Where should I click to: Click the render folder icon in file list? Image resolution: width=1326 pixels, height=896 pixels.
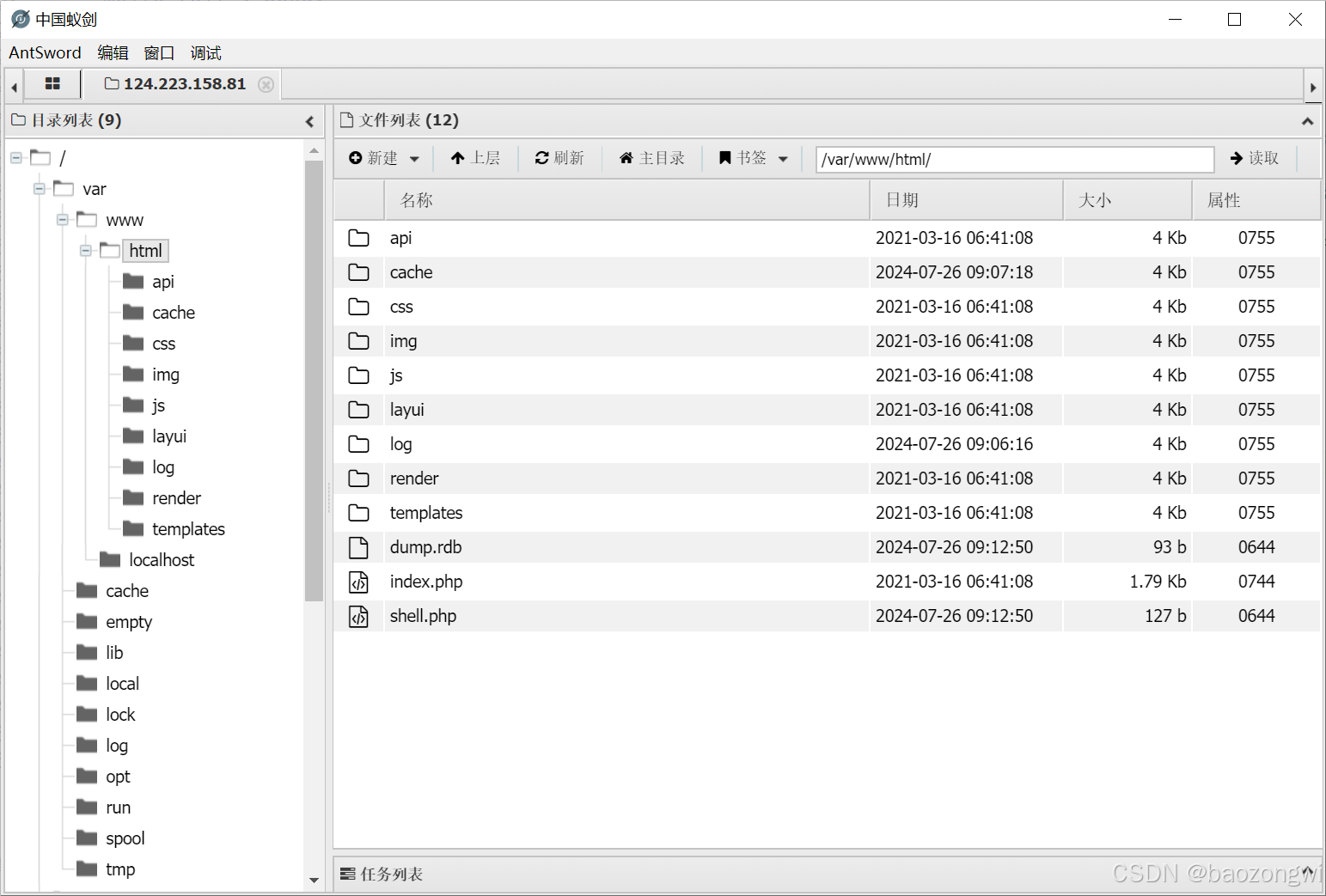[x=358, y=478]
